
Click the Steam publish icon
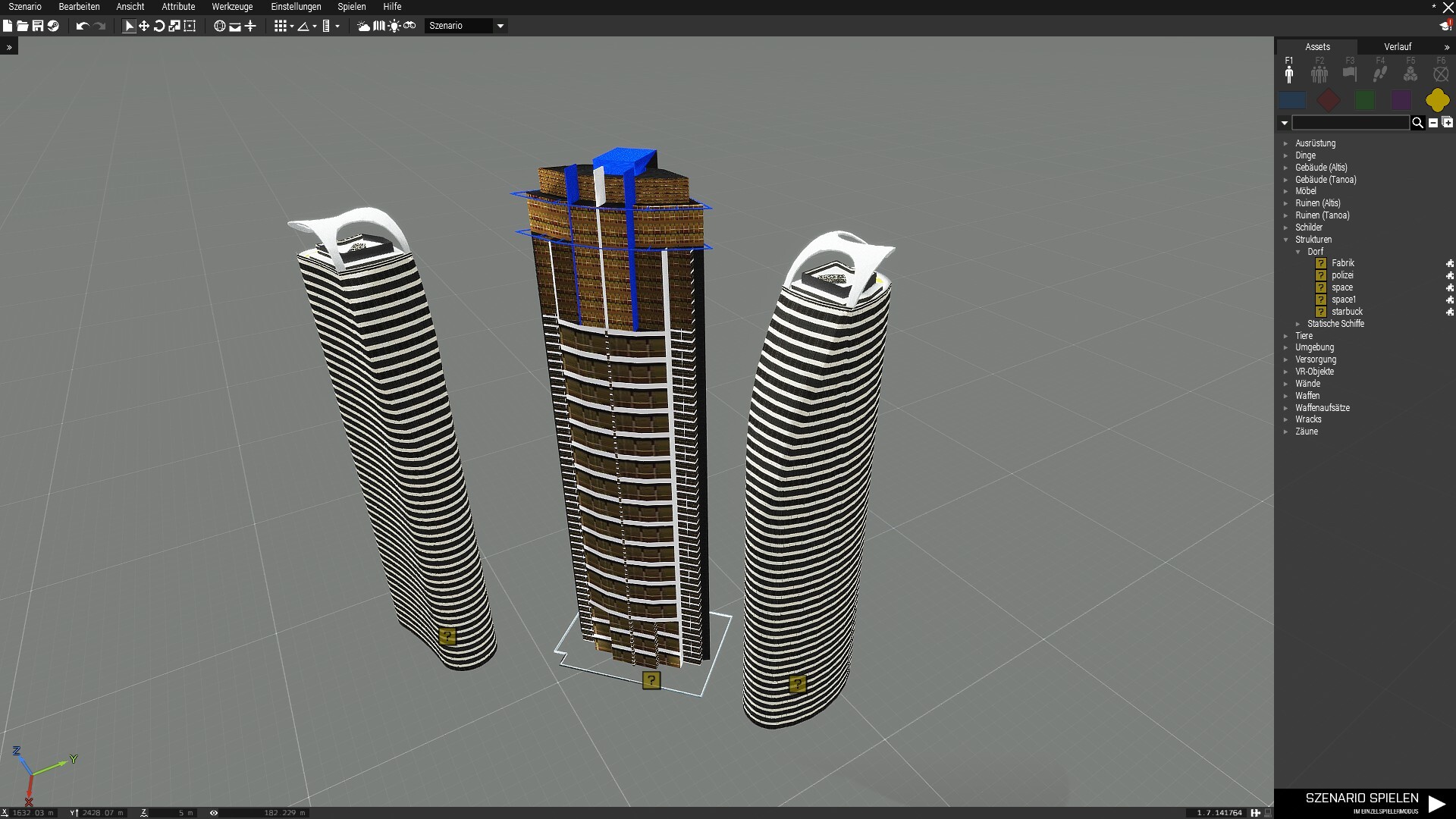(x=53, y=26)
